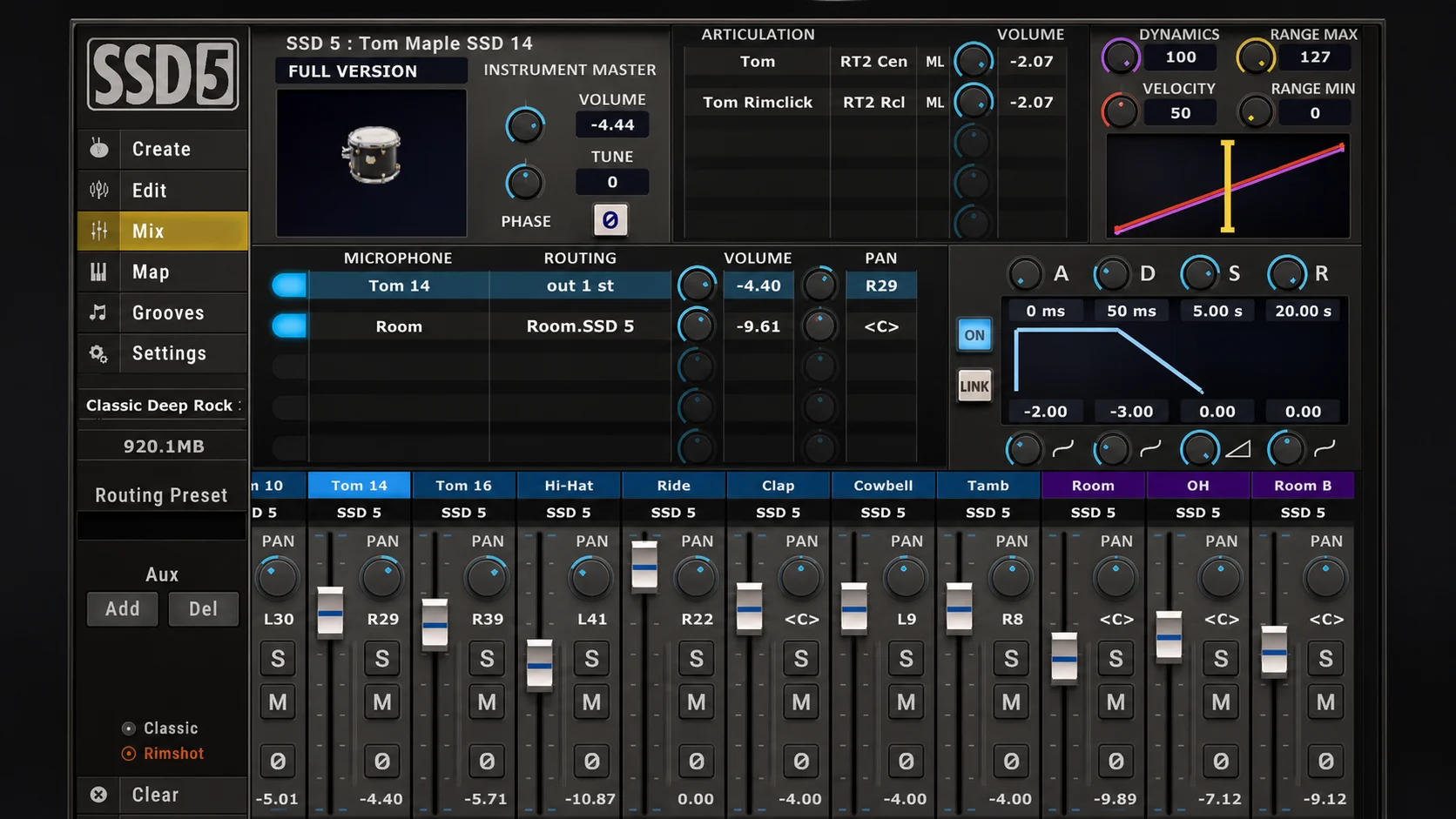Open the Tom Rimclick RT2 Rcl selector
Viewport: 1456px width, 819px height.
pos(873,103)
